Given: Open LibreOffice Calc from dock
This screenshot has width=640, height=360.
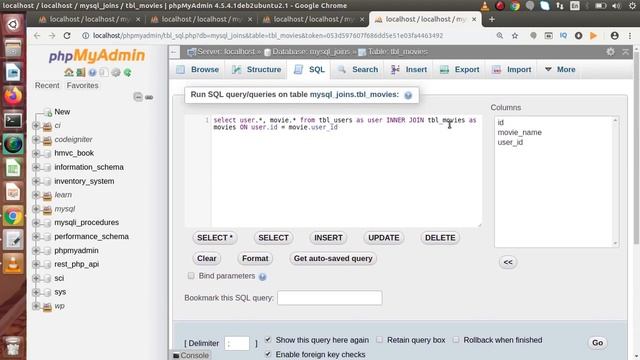Looking at the screenshot, I should (13, 169).
